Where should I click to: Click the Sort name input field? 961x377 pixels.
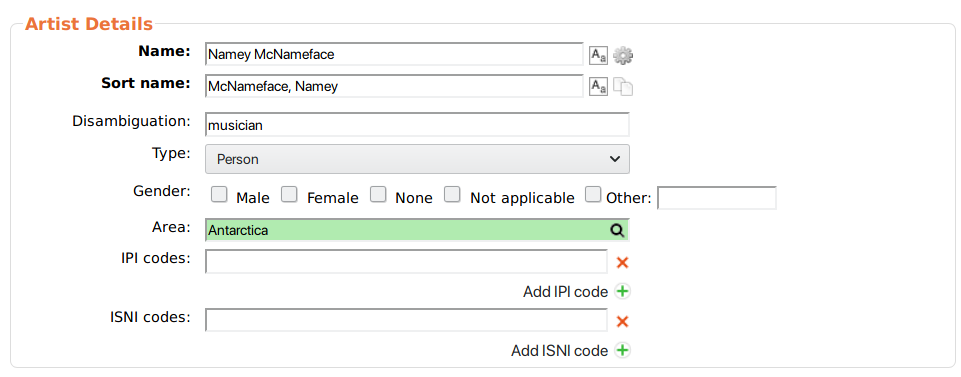coord(394,86)
